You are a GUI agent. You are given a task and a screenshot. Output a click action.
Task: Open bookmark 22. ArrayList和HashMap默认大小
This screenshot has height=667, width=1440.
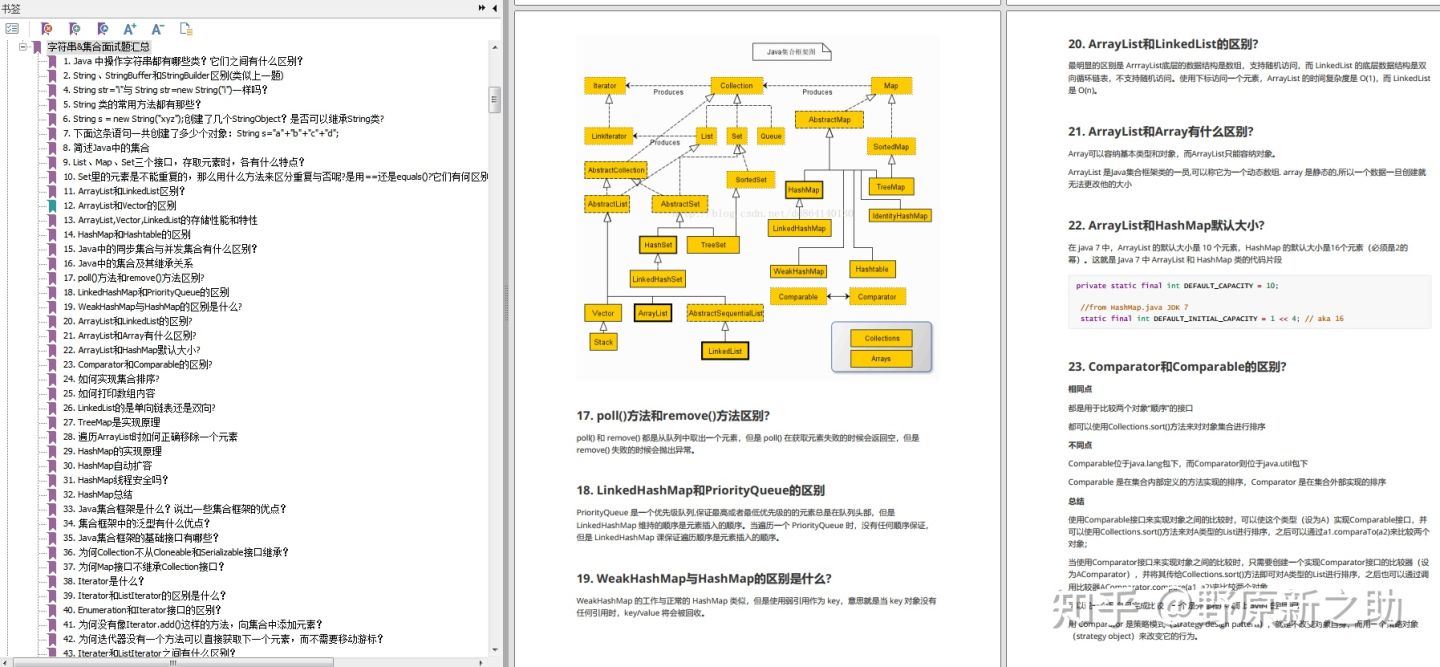click(x=131, y=350)
